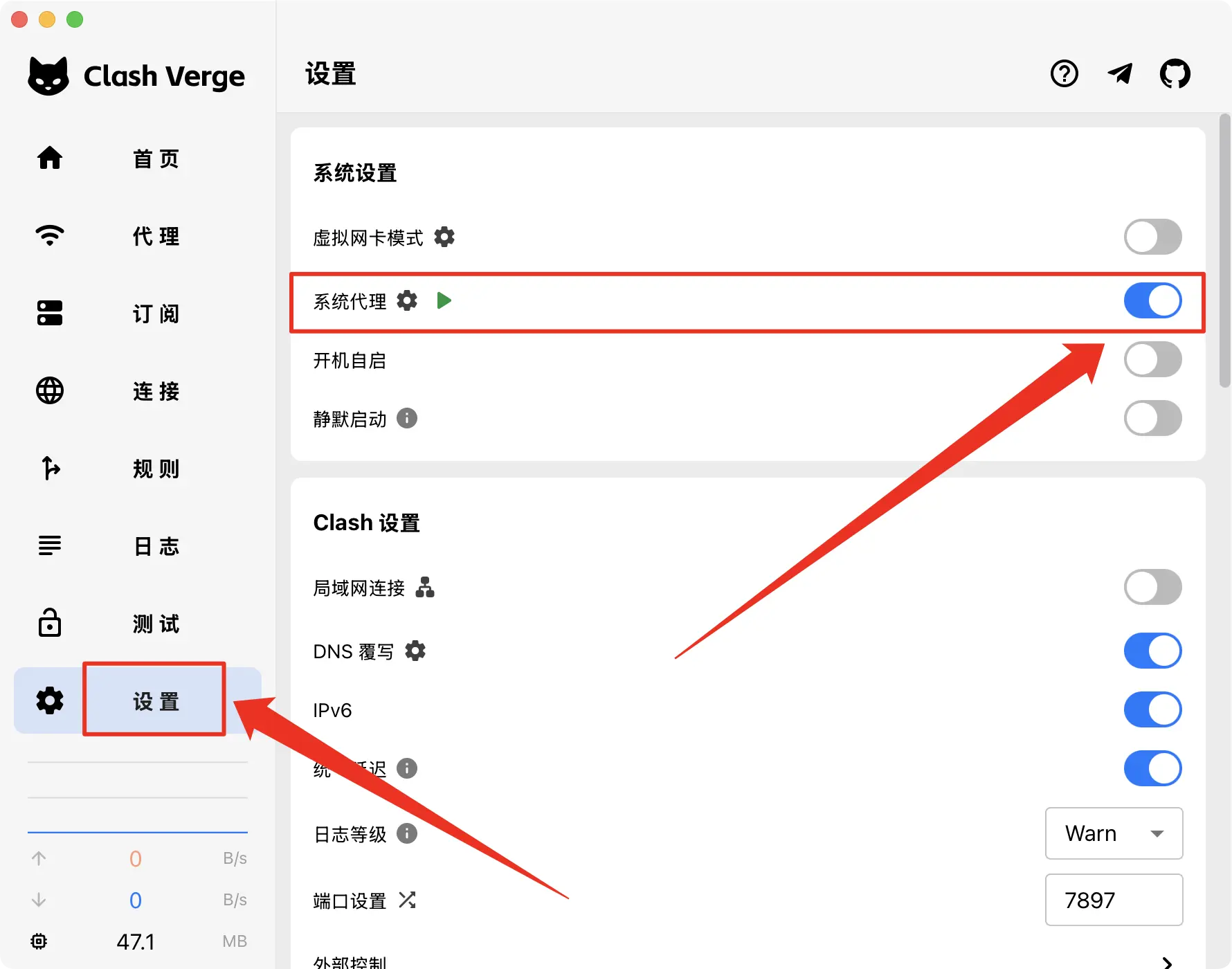The width and height of the screenshot is (1232, 969).
Task: Toggle the switch above the Warn dropdown
Action: click(1153, 768)
